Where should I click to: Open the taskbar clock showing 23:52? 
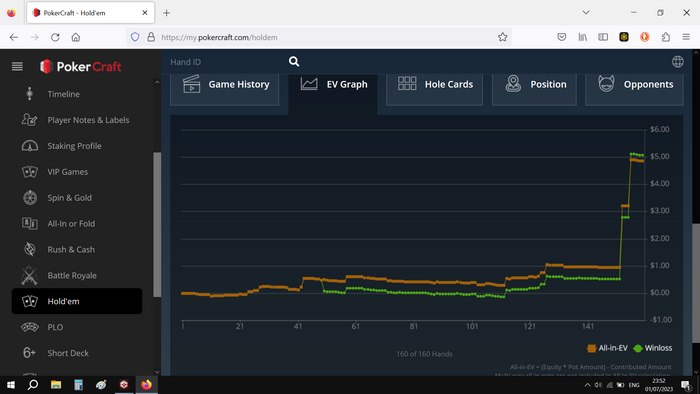[x=659, y=385]
